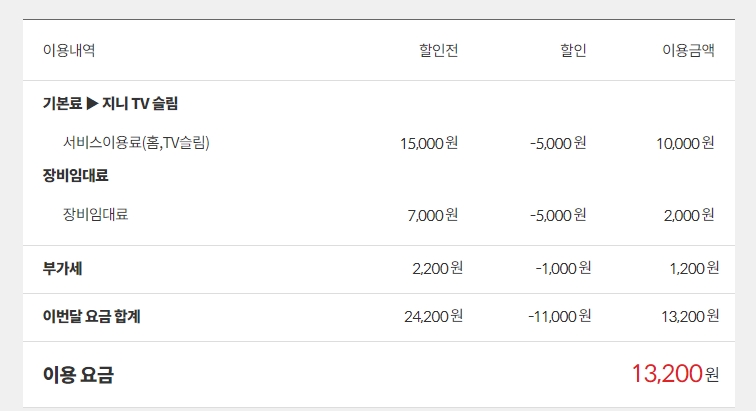Select the 지니 TV 슬림 plan name
The width and height of the screenshot is (756, 411).
[140, 103]
